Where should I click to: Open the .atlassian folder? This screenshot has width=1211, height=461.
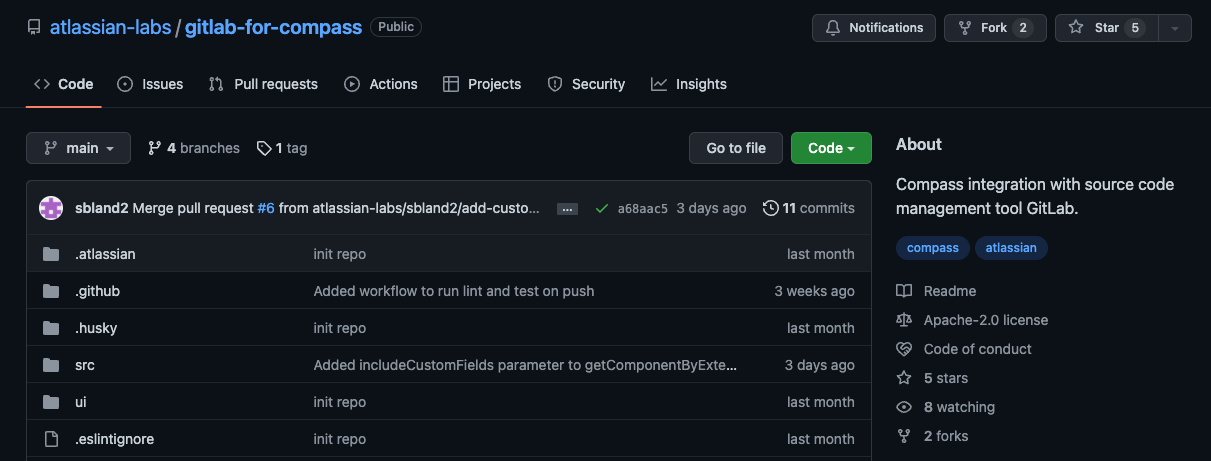tap(105, 254)
